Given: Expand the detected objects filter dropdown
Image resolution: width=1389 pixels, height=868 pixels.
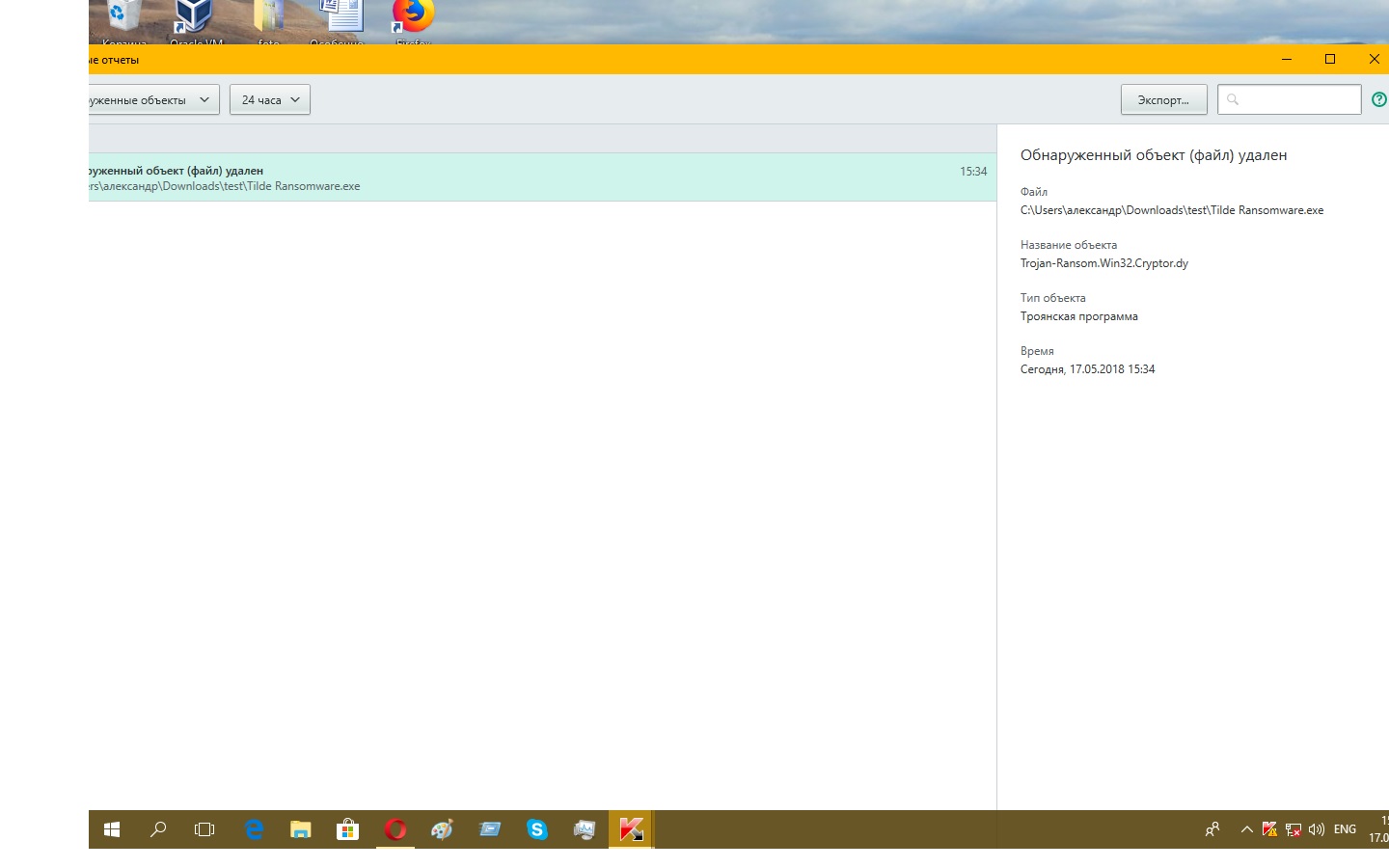Looking at the screenshot, I should [x=152, y=99].
